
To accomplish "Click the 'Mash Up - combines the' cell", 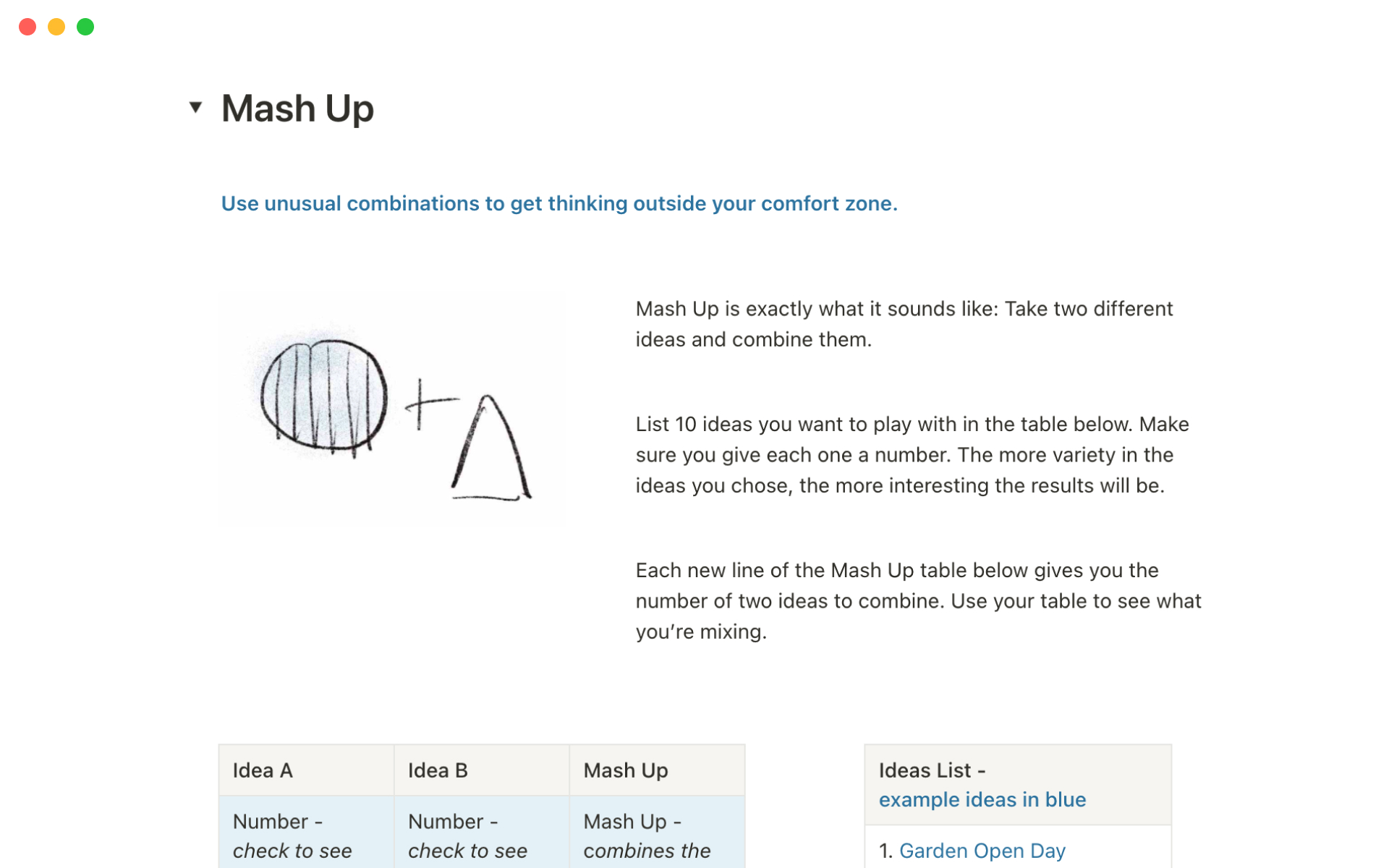I will pos(656,835).
